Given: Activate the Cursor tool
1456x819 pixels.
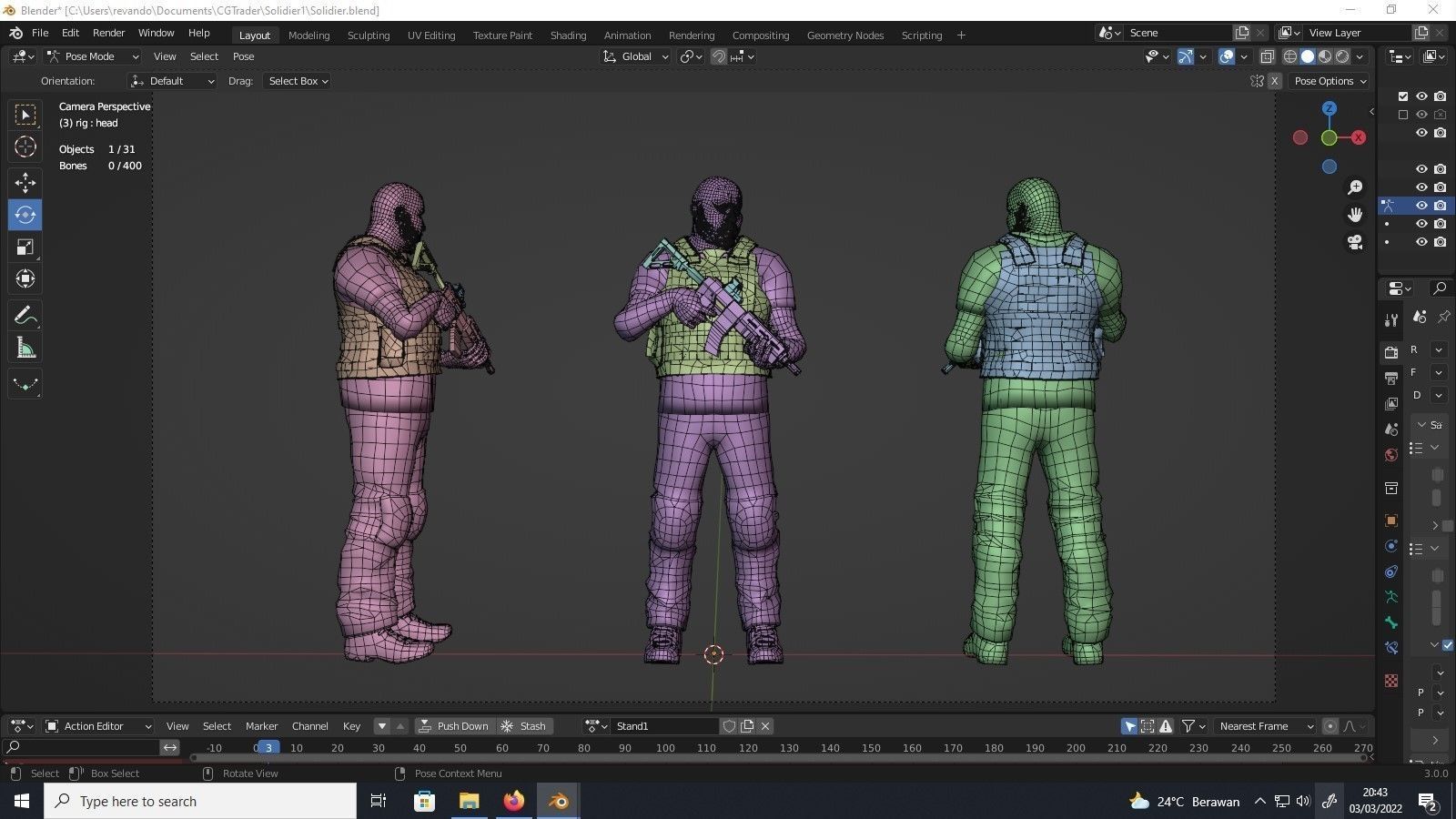Looking at the screenshot, I should [25, 147].
